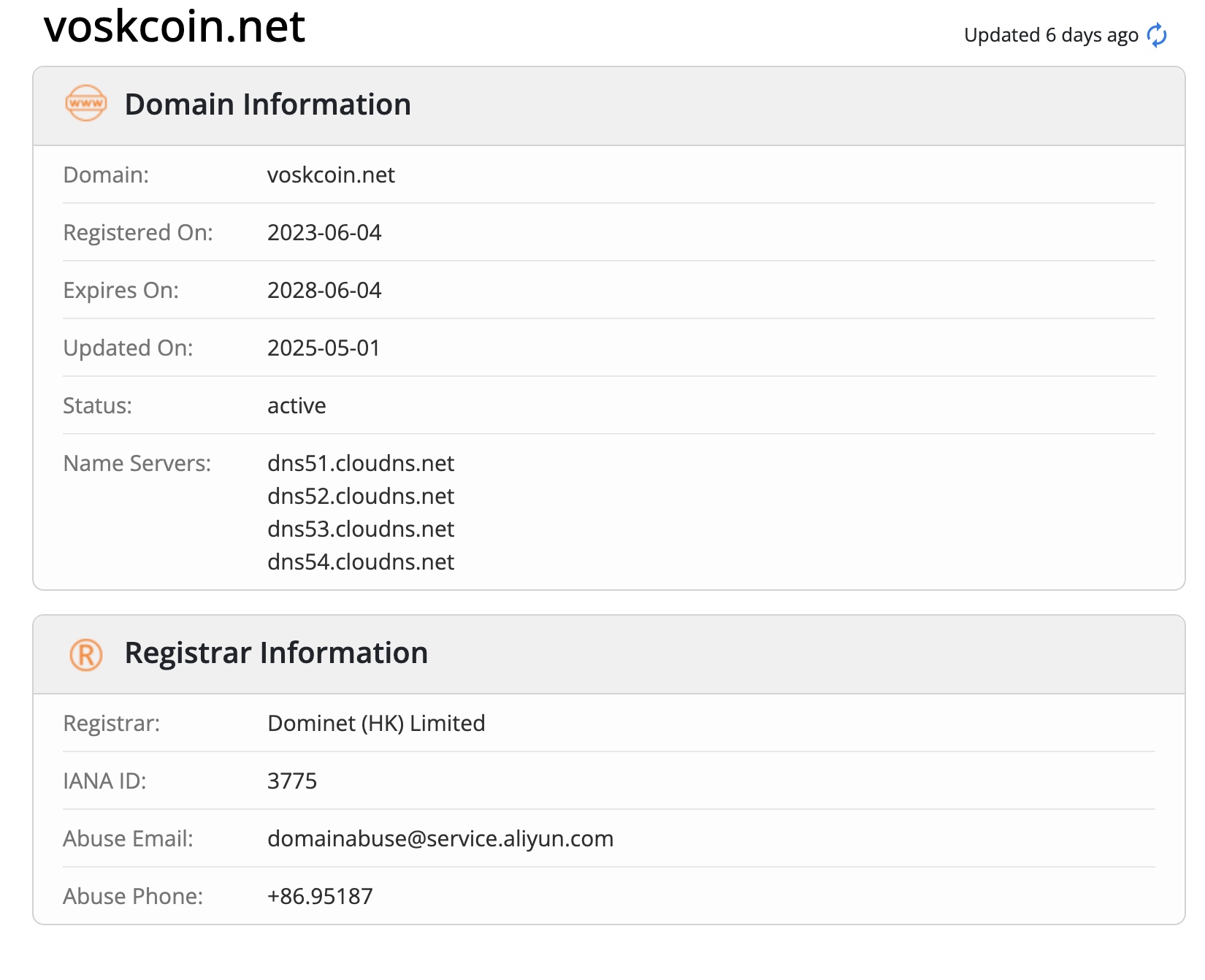Click the domain value voskcoin.net

(x=331, y=175)
